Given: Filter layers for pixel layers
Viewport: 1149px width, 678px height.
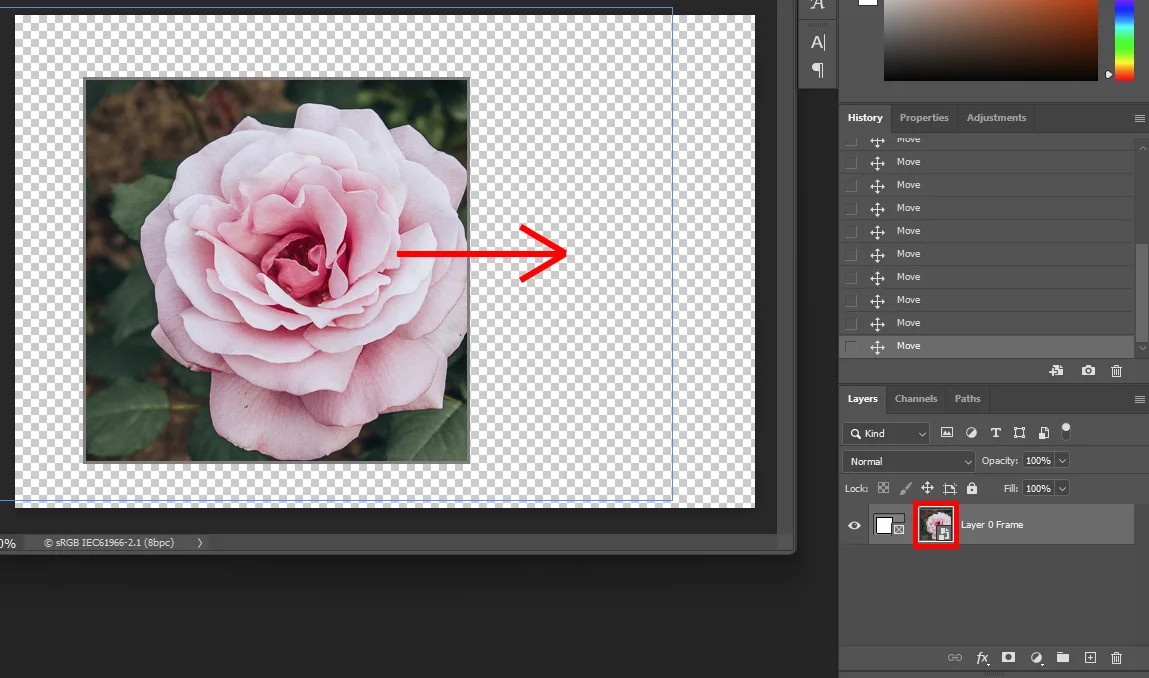Looking at the screenshot, I should (947, 432).
